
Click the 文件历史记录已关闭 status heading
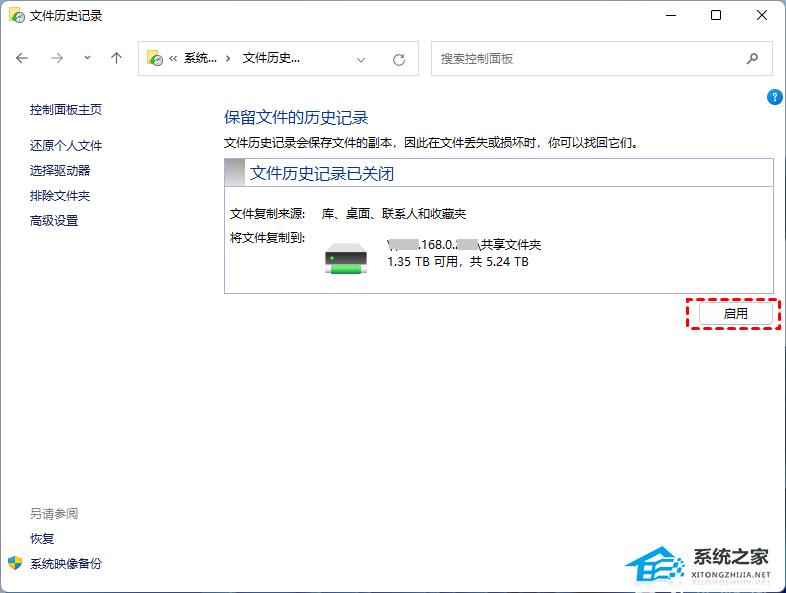(x=322, y=173)
